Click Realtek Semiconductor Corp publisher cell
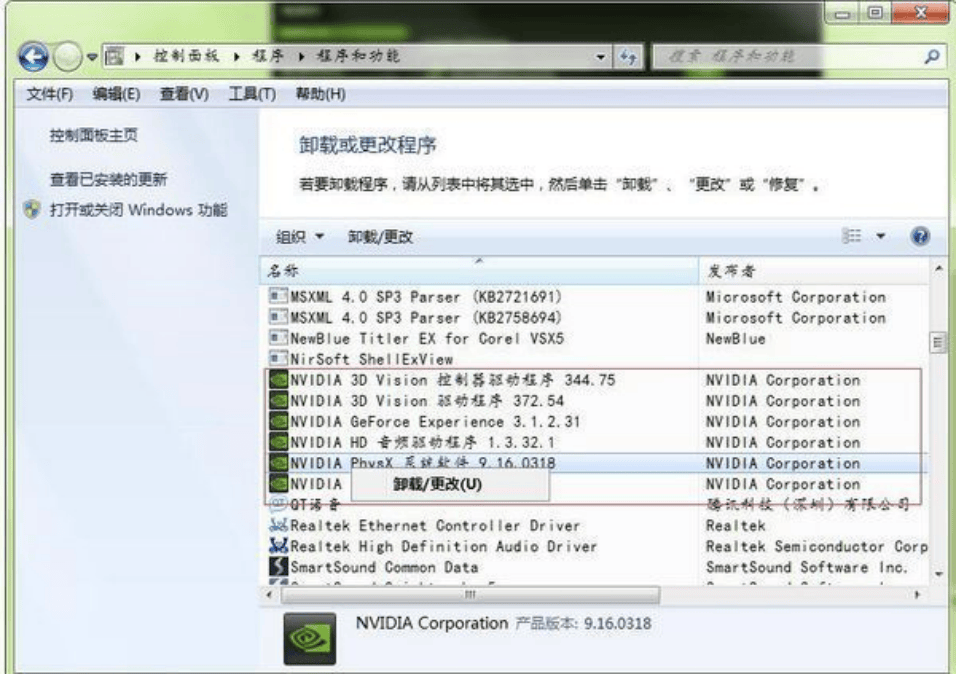Screen dimensions: 957x675 (816, 546)
